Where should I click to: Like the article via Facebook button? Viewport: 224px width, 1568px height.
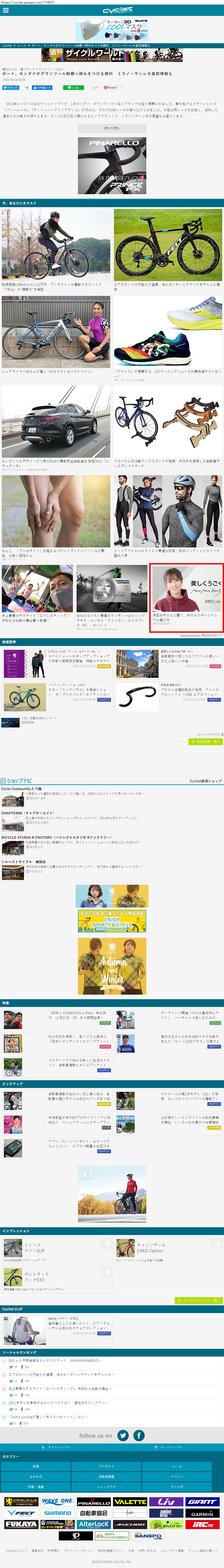42,88
